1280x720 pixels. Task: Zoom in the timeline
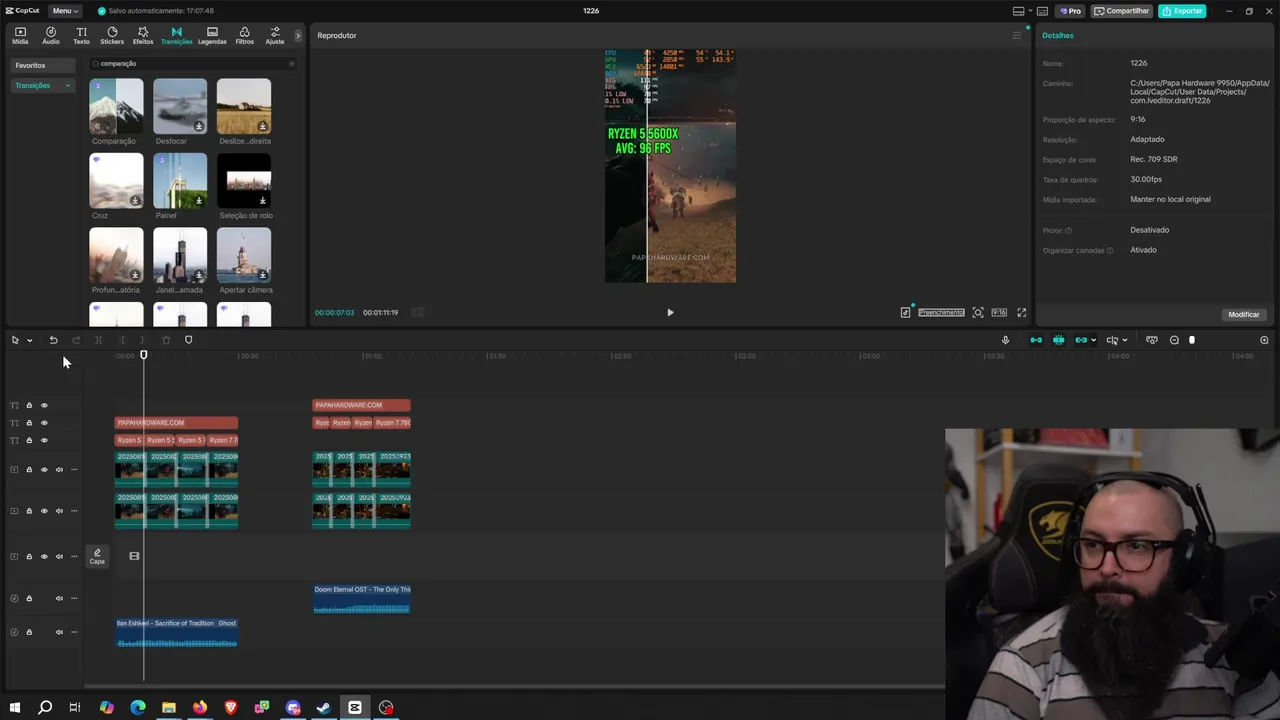pyautogui.click(x=1264, y=340)
